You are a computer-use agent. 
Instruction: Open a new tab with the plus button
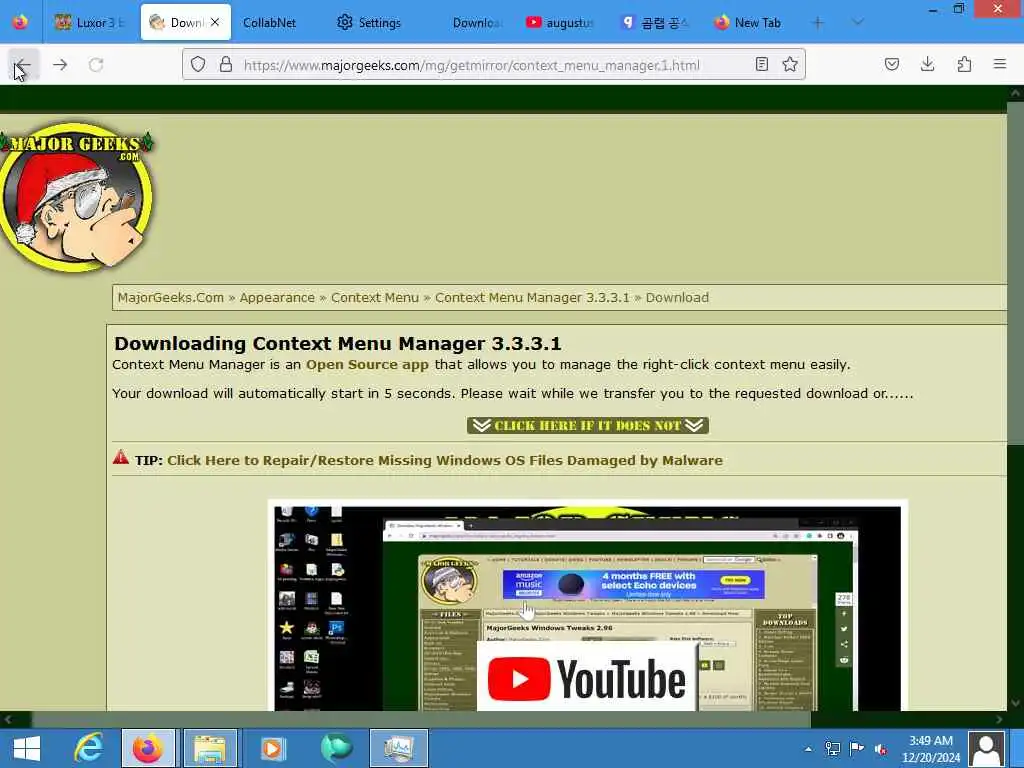(x=817, y=22)
